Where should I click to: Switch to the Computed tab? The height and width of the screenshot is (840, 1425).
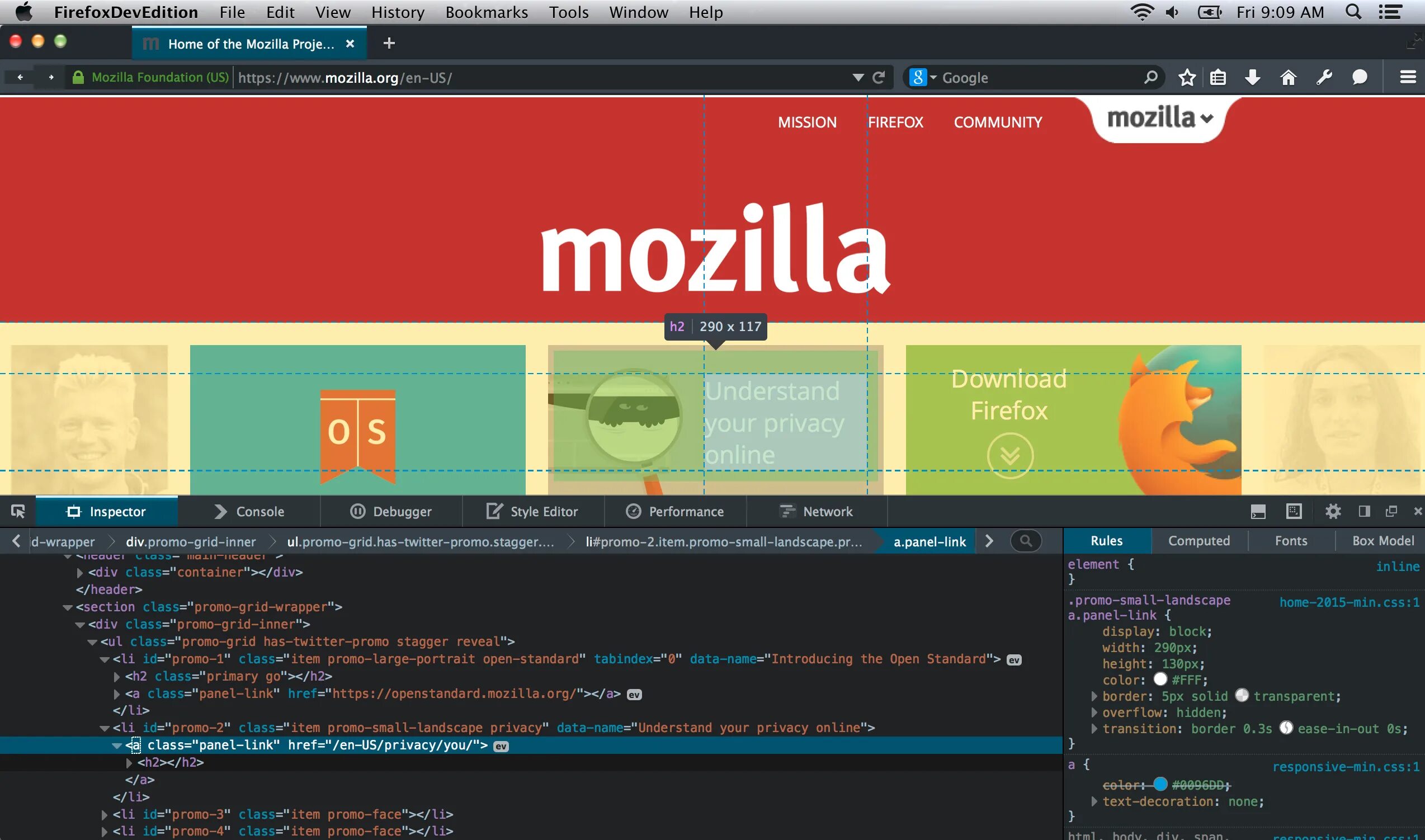pyautogui.click(x=1198, y=541)
